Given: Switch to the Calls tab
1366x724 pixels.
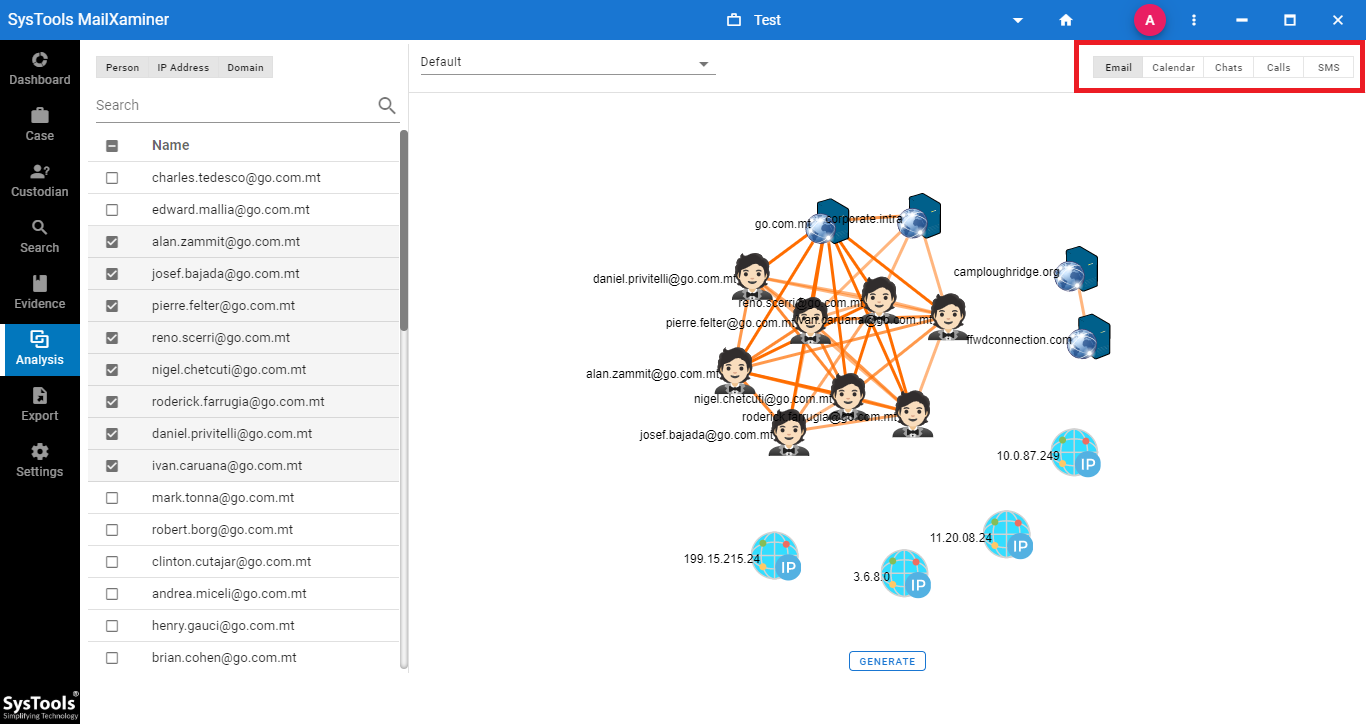Looking at the screenshot, I should (1278, 67).
